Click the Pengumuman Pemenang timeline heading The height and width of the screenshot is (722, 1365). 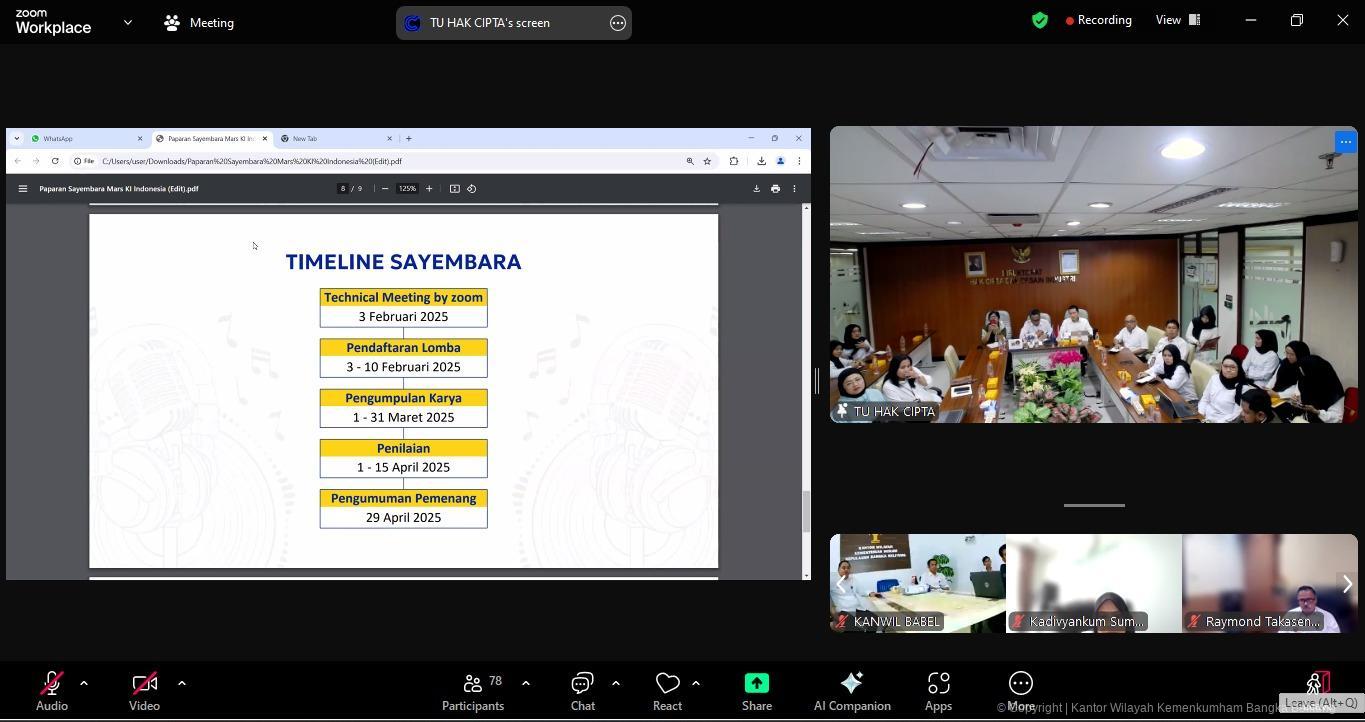[403, 498]
